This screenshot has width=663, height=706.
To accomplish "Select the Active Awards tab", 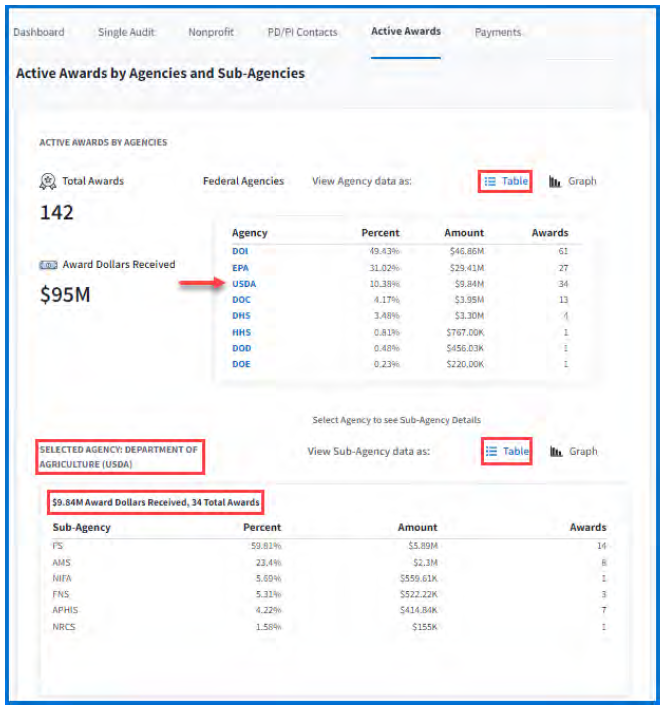I will [405, 32].
